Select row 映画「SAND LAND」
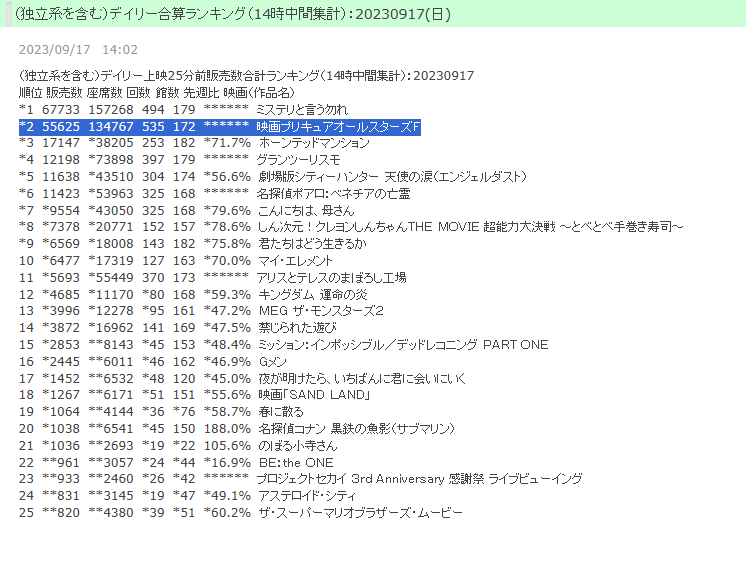This screenshot has height=580, width=746. [195, 394]
